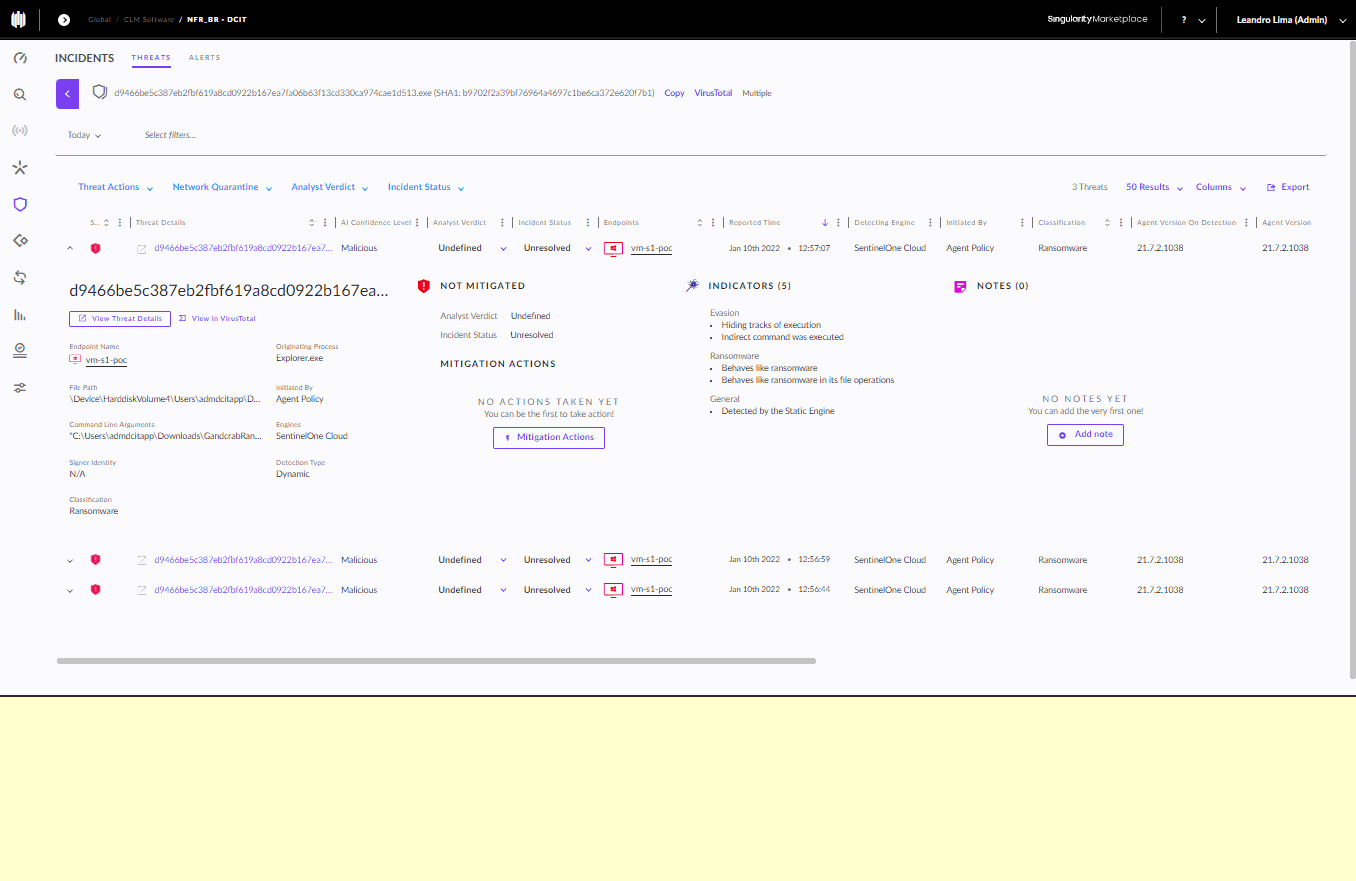
Task: Sort by the Threat Details column arrows
Action: tap(311, 223)
